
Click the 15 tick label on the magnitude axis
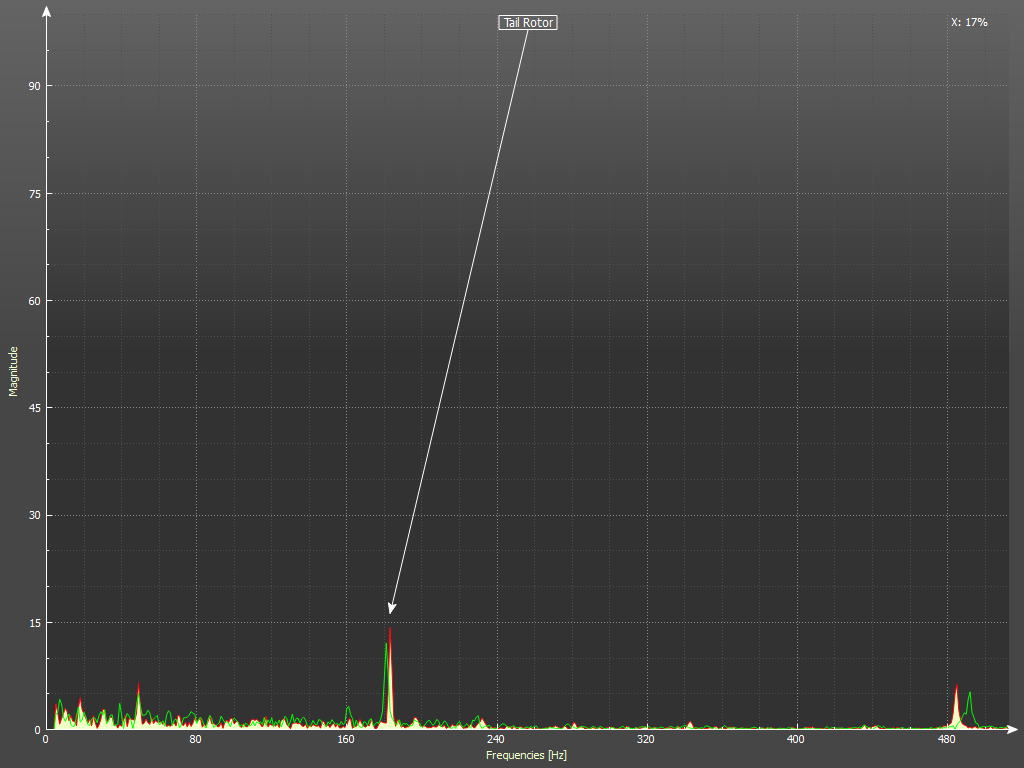[34, 622]
